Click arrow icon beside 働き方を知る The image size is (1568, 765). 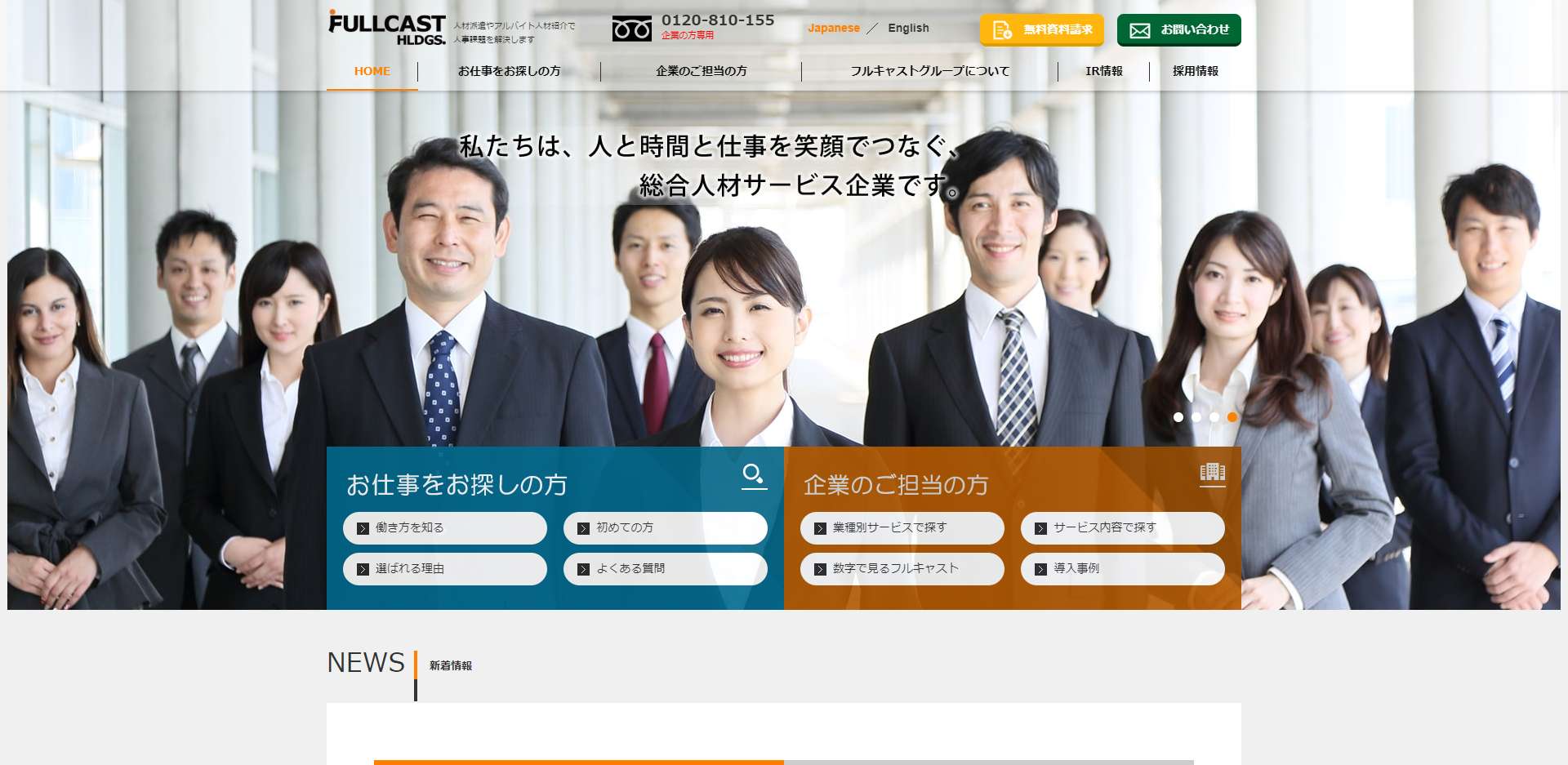363,528
